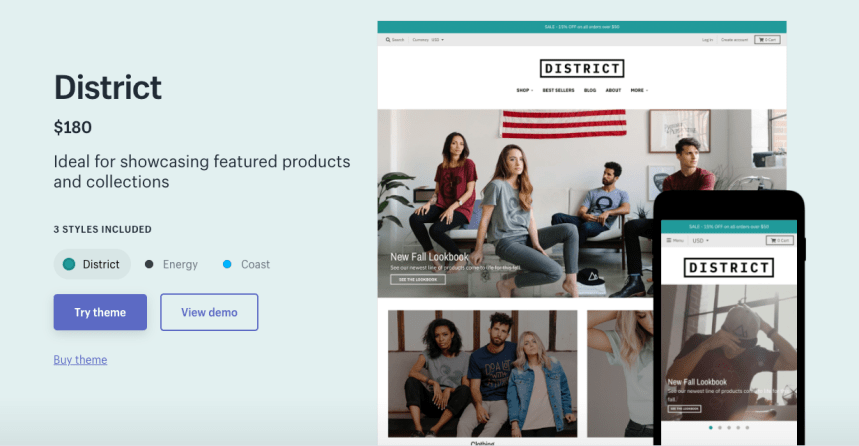Image resolution: width=859 pixels, height=446 pixels.
Task: Choose the Energy style option
Action: point(171,264)
